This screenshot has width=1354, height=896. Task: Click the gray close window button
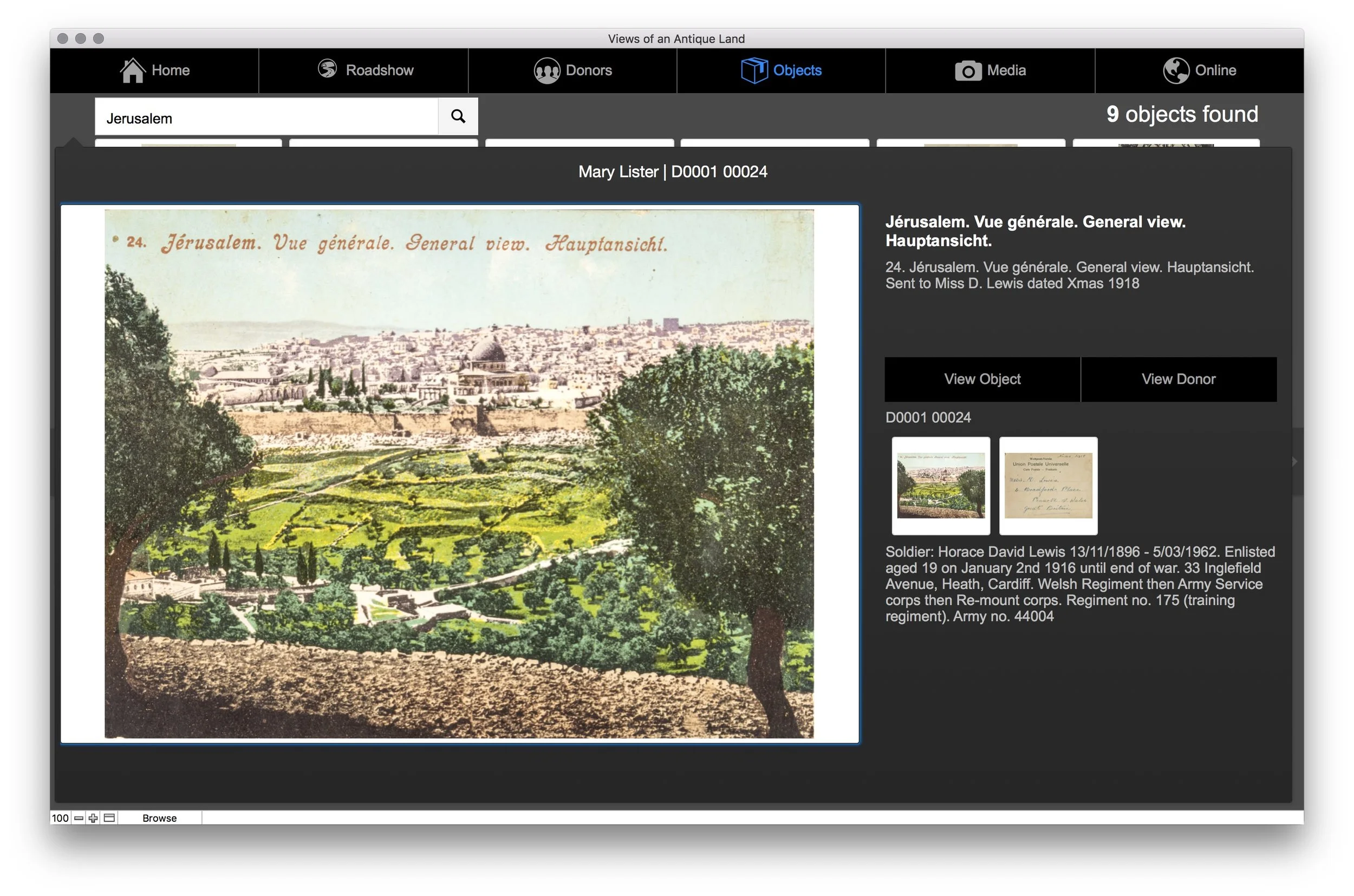pos(63,38)
